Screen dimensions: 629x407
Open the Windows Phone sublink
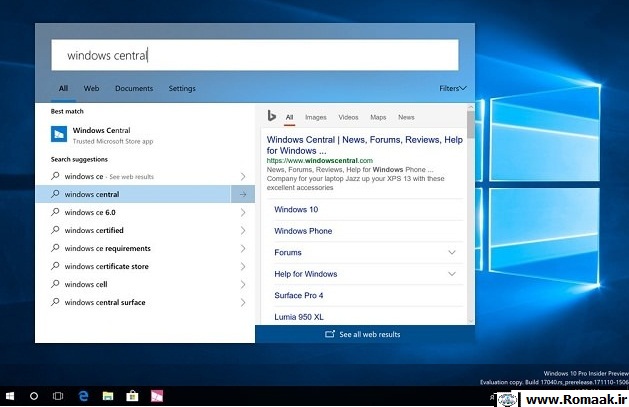pyautogui.click(x=303, y=231)
